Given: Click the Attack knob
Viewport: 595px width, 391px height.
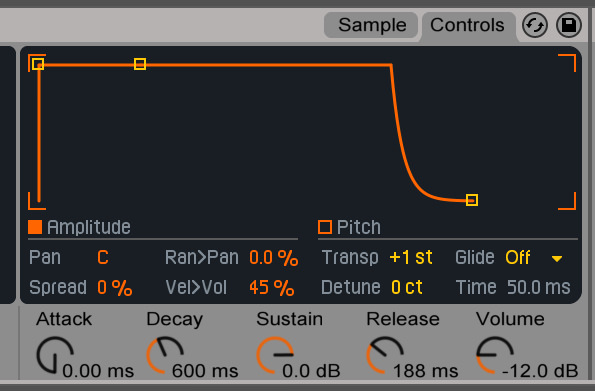Looking at the screenshot, I should pyautogui.click(x=55, y=355).
